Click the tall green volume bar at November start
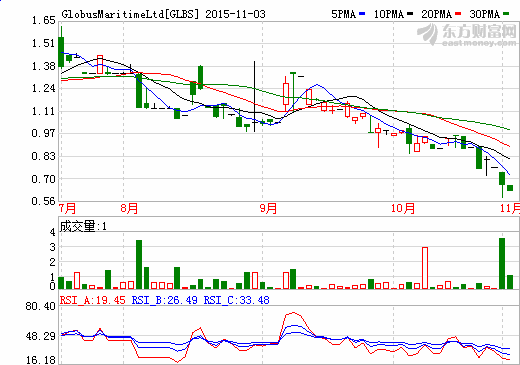 [502, 263]
